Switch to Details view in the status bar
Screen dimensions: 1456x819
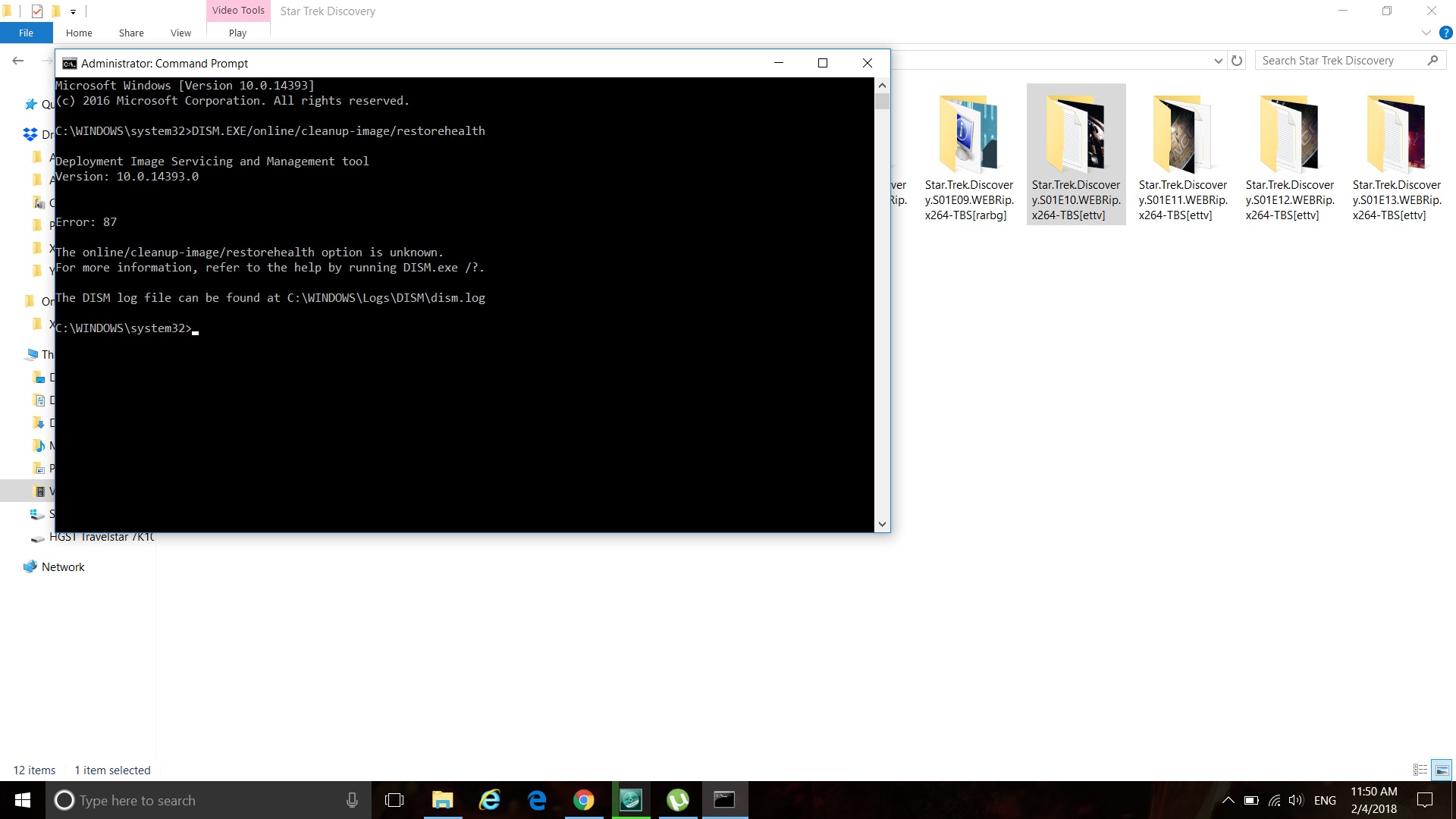point(1420,770)
